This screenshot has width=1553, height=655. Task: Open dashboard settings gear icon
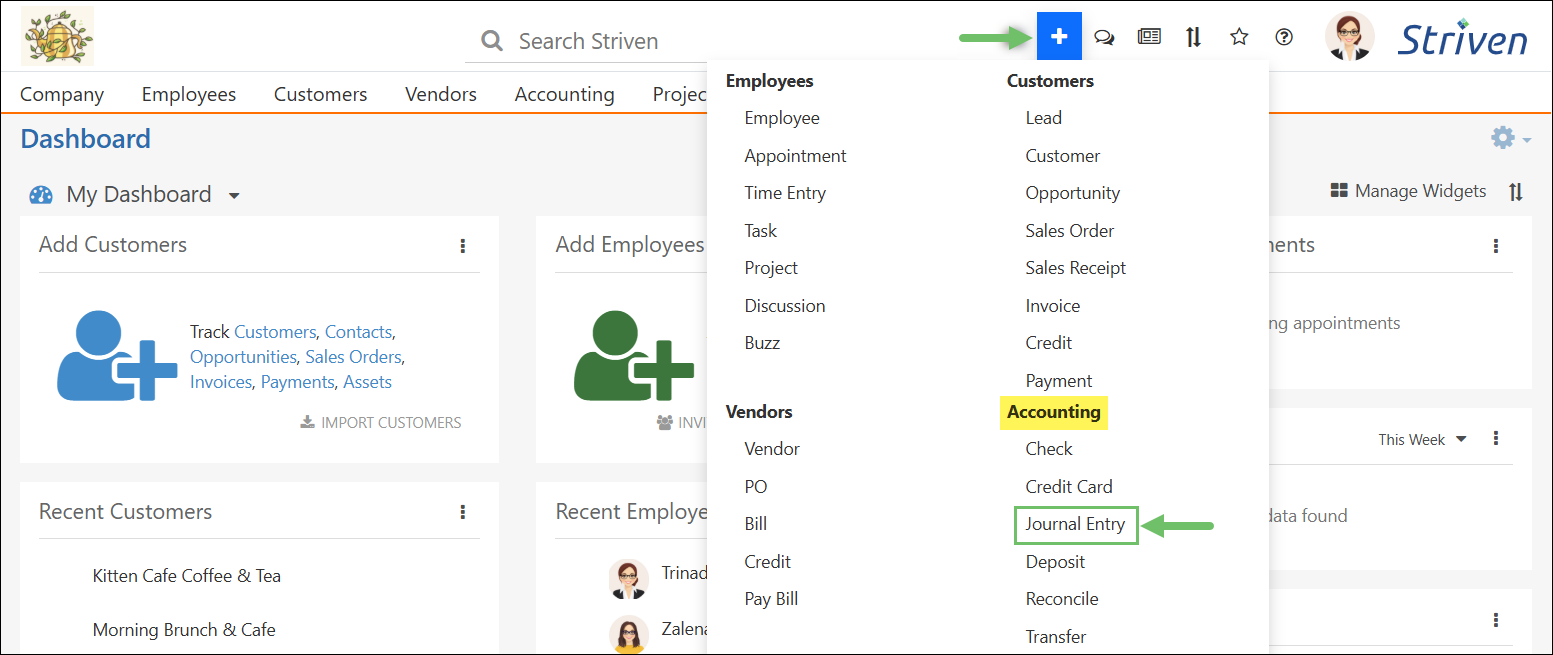(1503, 137)
